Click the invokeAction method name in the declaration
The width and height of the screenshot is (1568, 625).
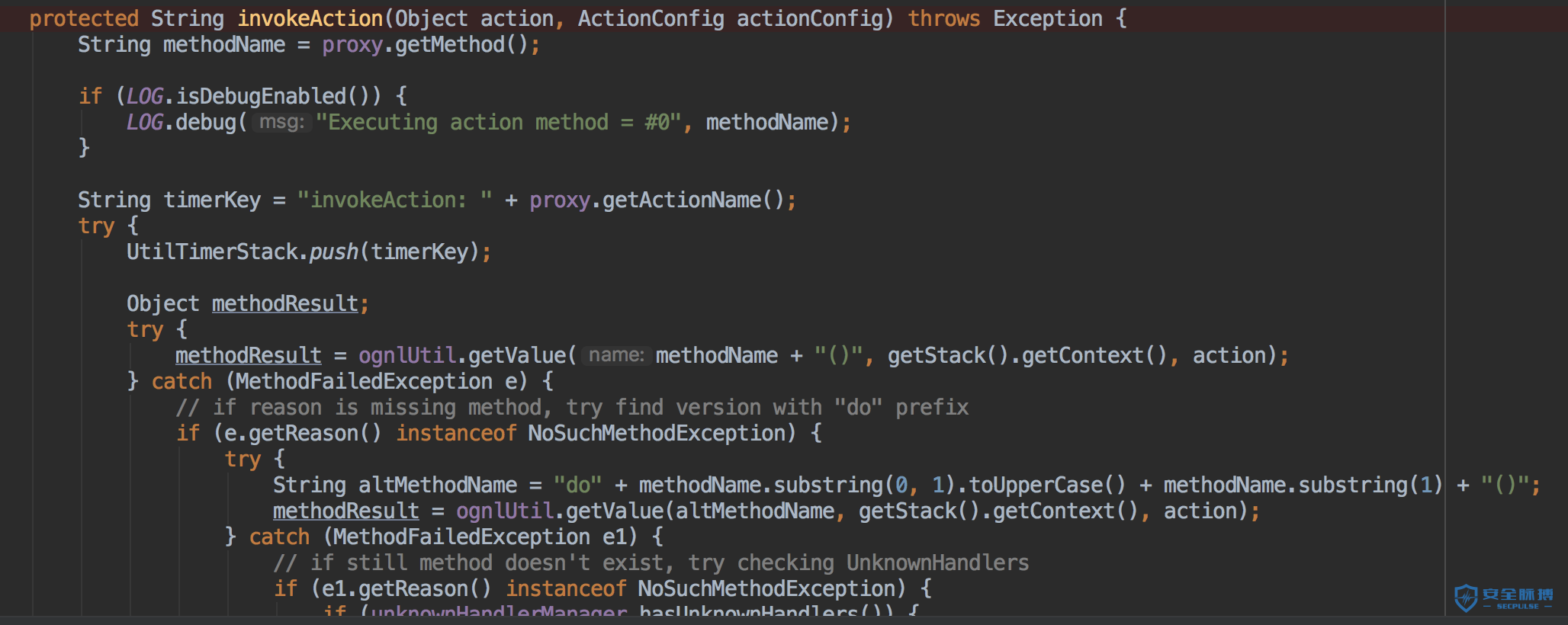tap(310, 18)
